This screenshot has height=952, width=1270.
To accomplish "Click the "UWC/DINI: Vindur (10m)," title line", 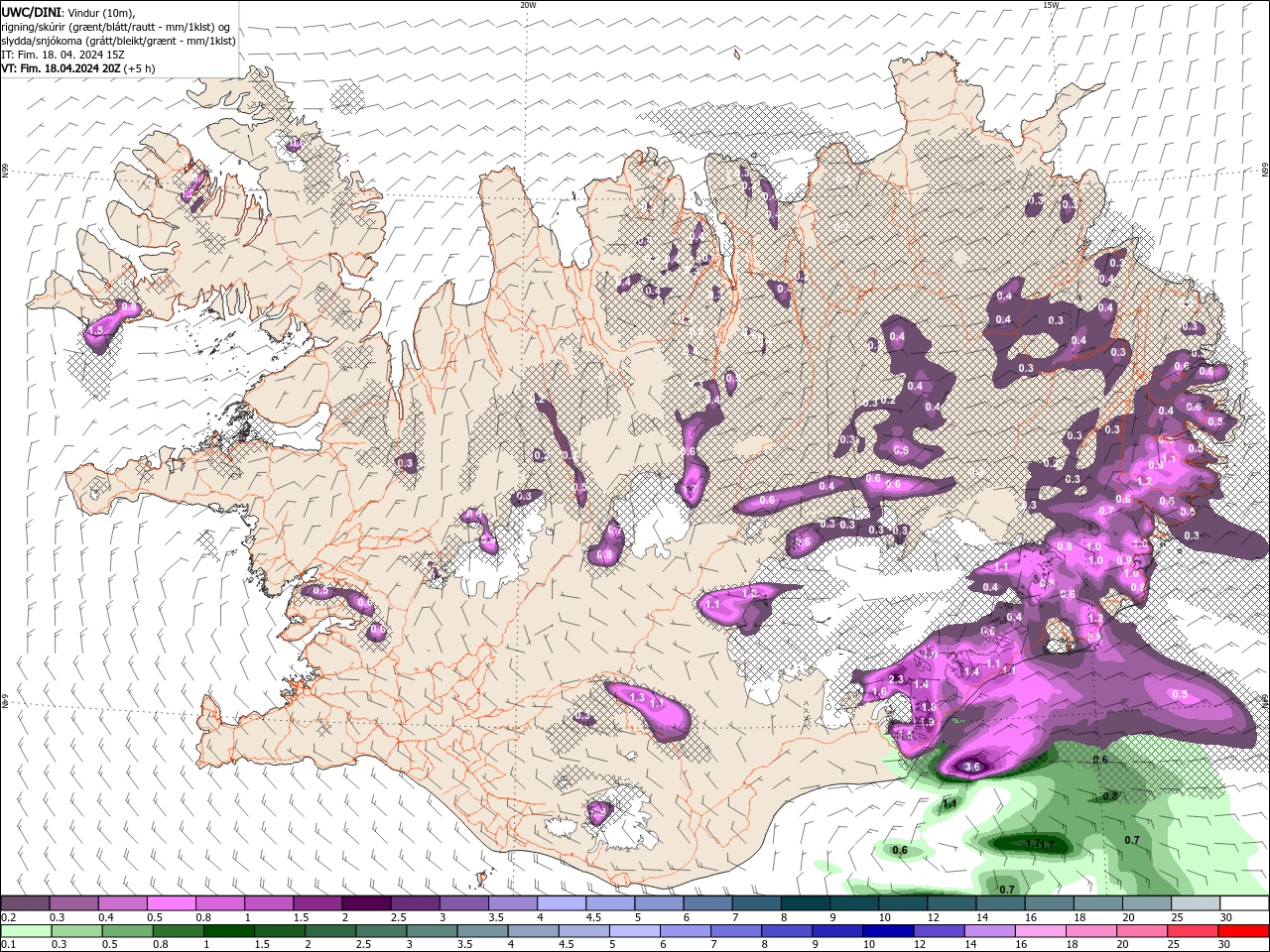I will pyautogui.click(x=66, y=12).
